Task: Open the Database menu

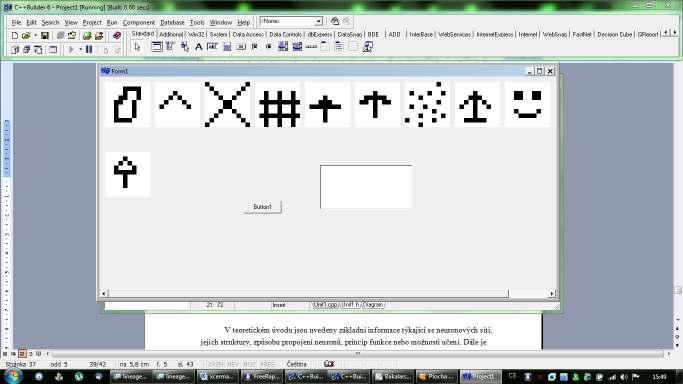Action: pos(172,23)
